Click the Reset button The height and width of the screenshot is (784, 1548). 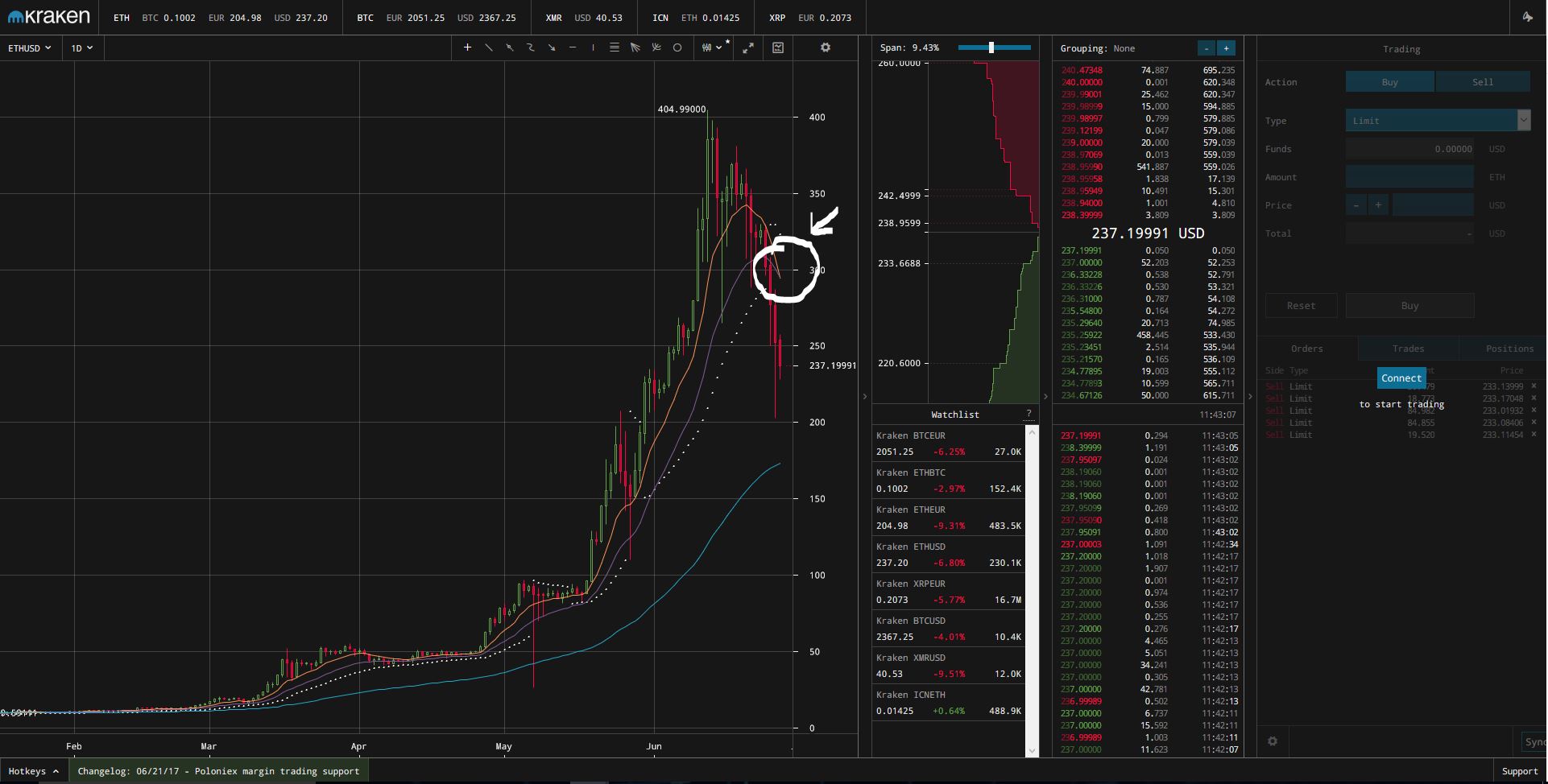pyautogui.click(x=1301, y=306)
